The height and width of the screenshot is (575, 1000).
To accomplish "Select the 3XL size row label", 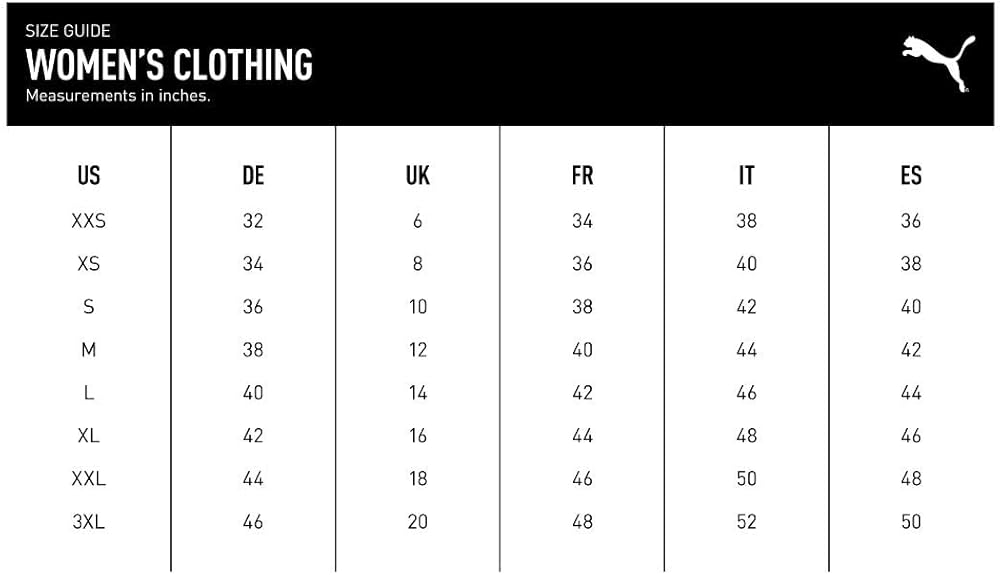I will pyautogui.click(x=89, y=521).
